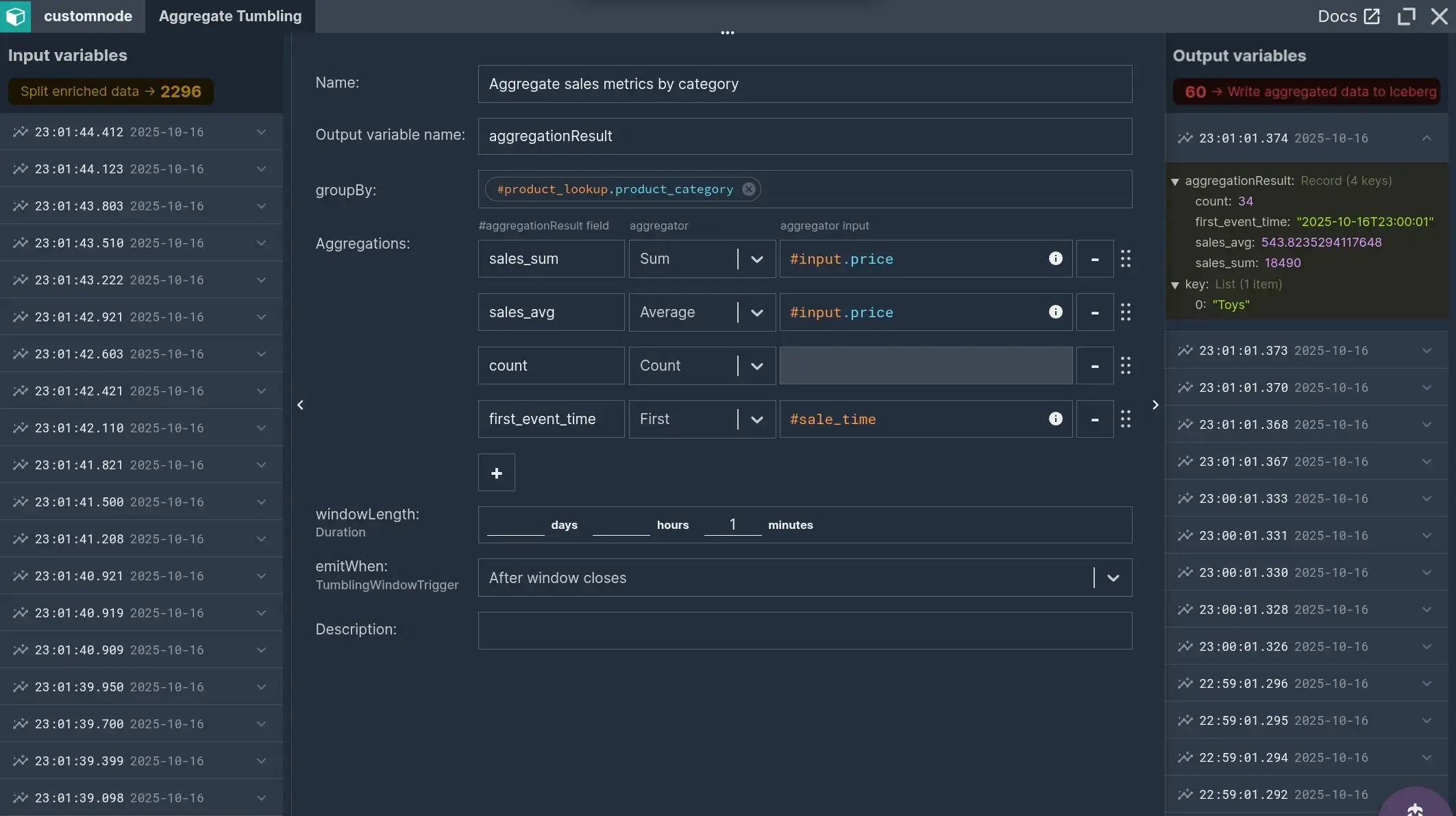
Task: Select the Aggregate Tumbling tab
Action: (230, 16)
